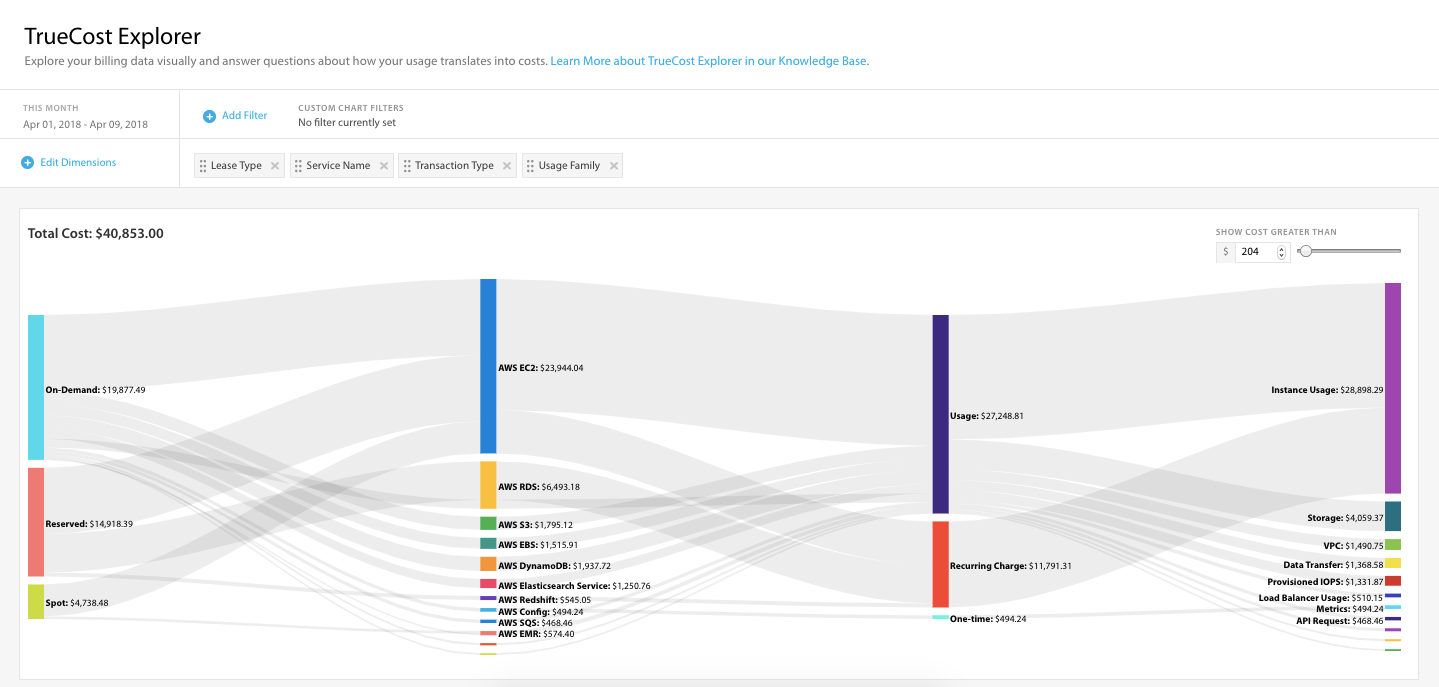Remove the Lease Type dimension via its X icon
The width and height of the screenshot is (1439, 687).
click(274, 164)
